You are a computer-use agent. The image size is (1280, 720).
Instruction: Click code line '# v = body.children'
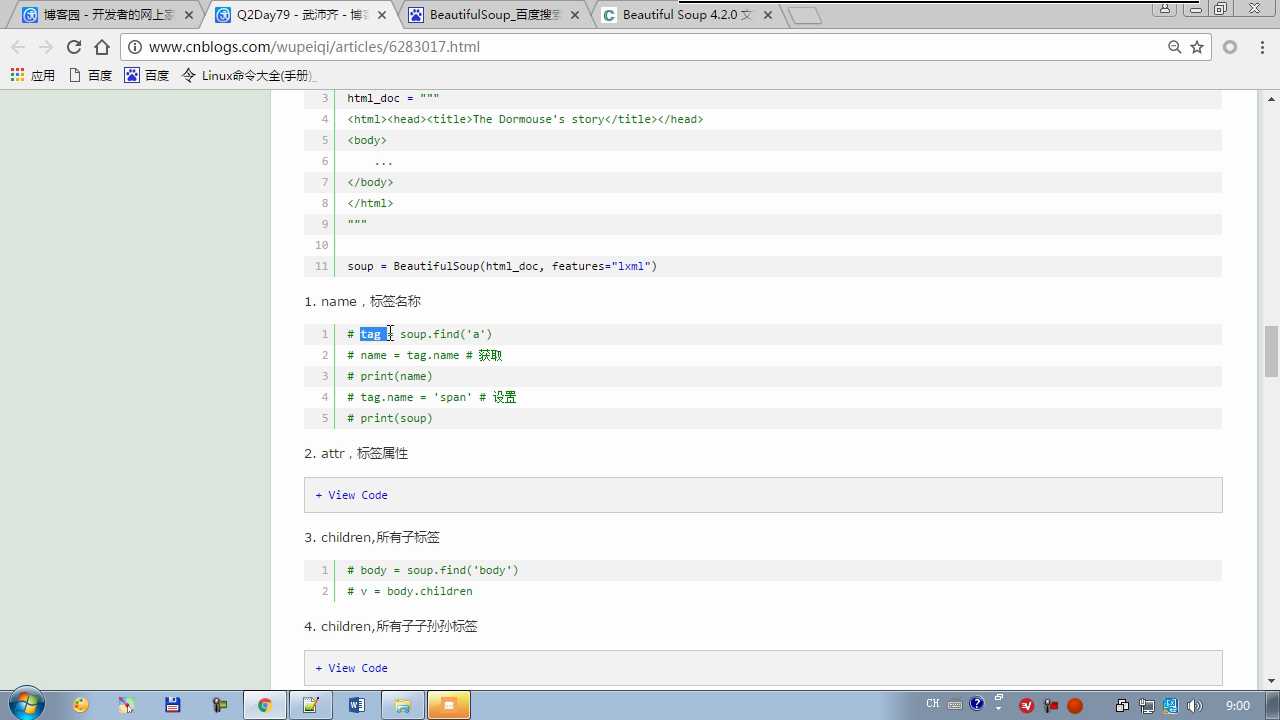coord(410,591)
